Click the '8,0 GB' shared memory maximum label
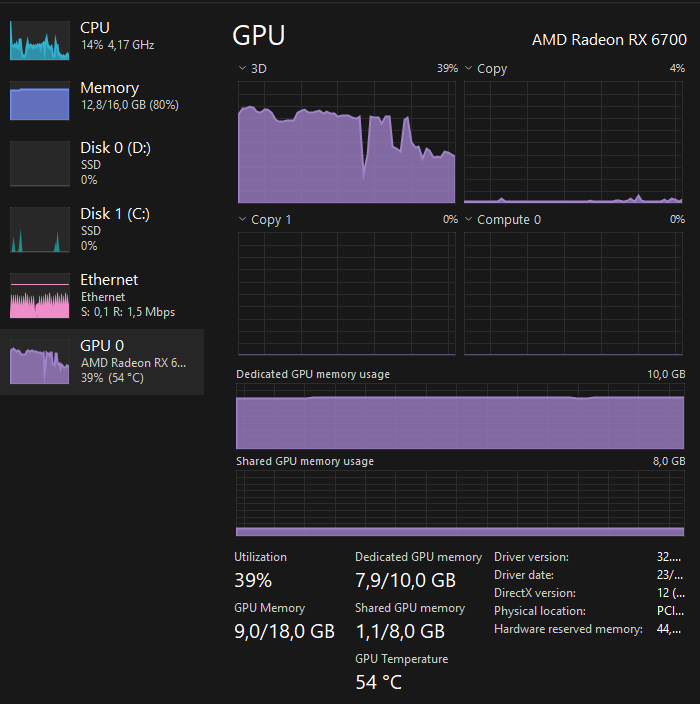700x704 pixels. click(669, 461)
